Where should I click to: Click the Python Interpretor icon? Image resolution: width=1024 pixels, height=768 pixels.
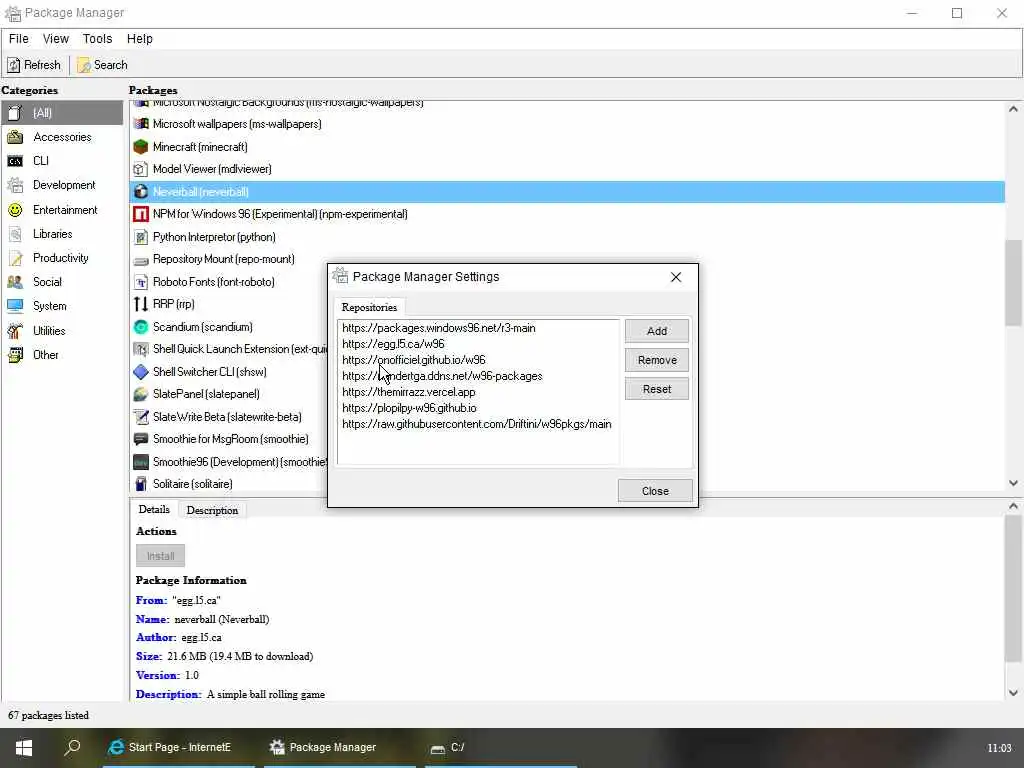tap(140, 237)
